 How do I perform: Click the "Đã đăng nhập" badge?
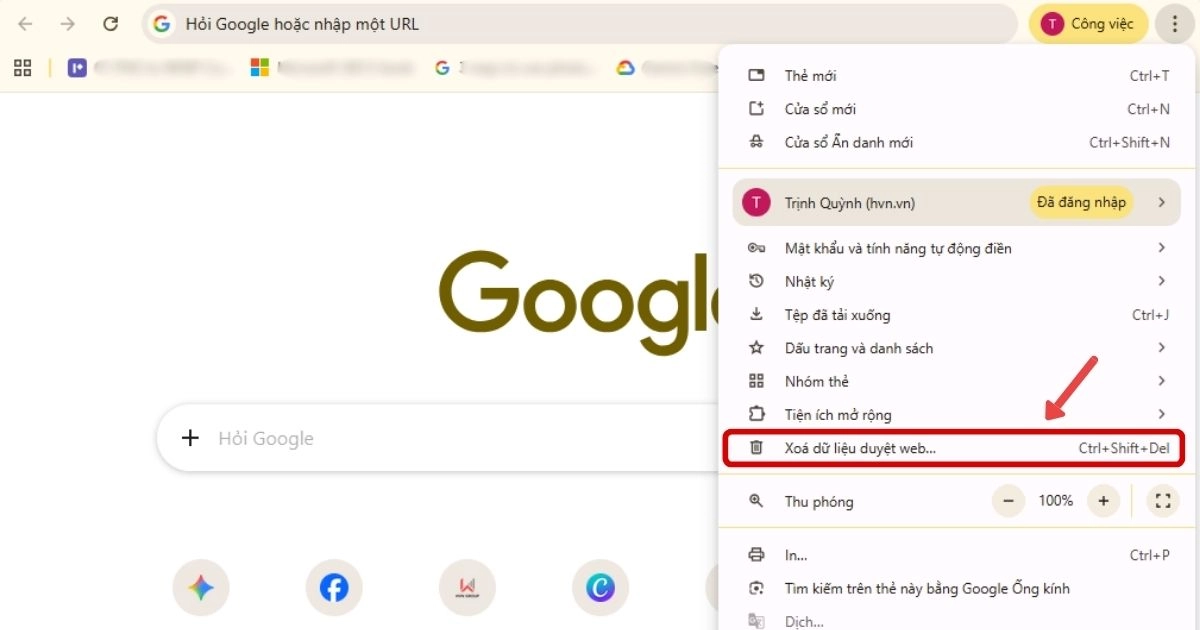(x=1081, y=203)
